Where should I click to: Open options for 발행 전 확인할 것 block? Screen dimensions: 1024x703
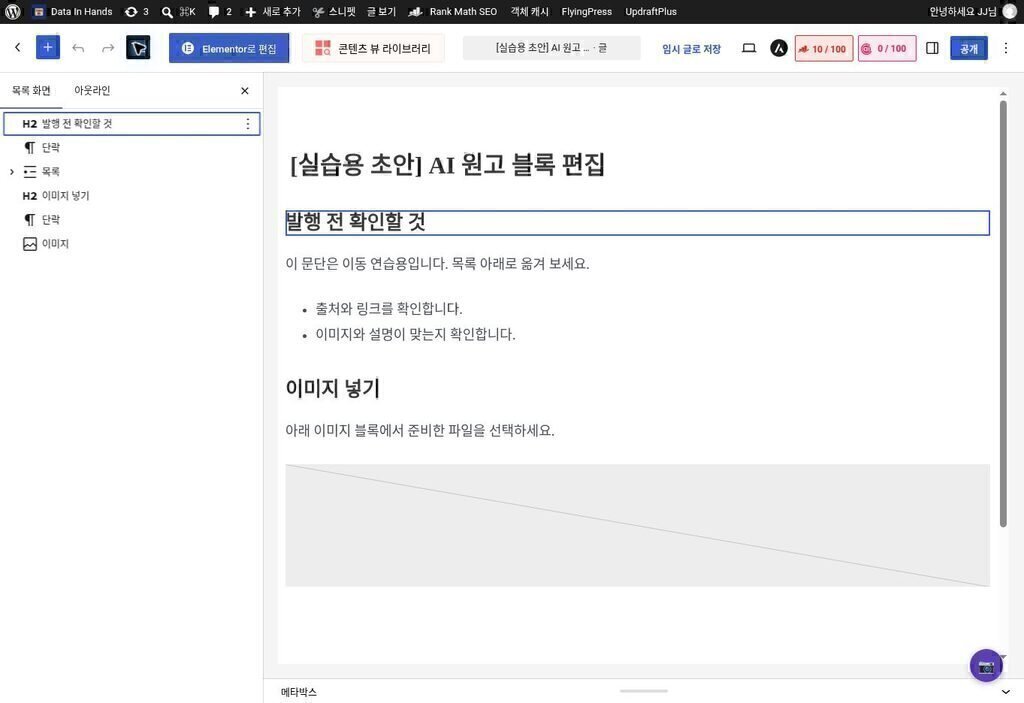pos(248,123)
